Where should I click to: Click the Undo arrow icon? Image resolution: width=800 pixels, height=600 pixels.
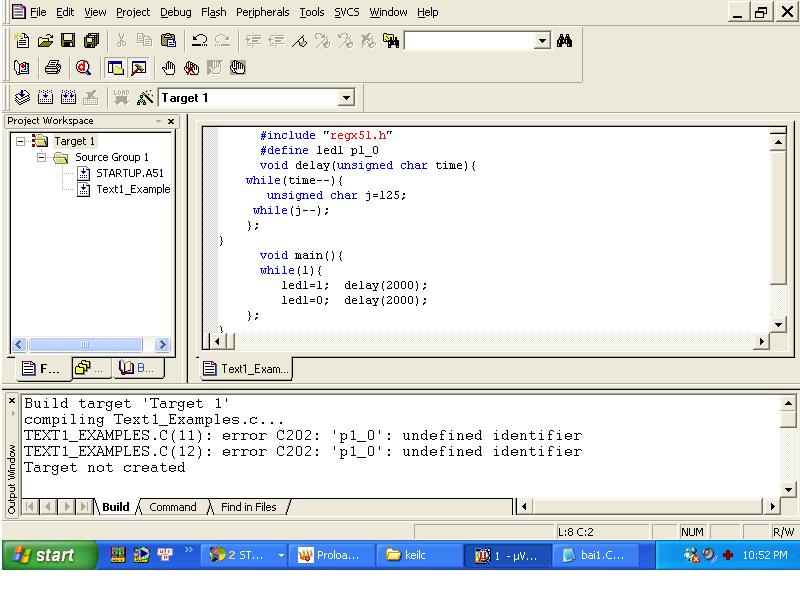(x=199, y=41)
